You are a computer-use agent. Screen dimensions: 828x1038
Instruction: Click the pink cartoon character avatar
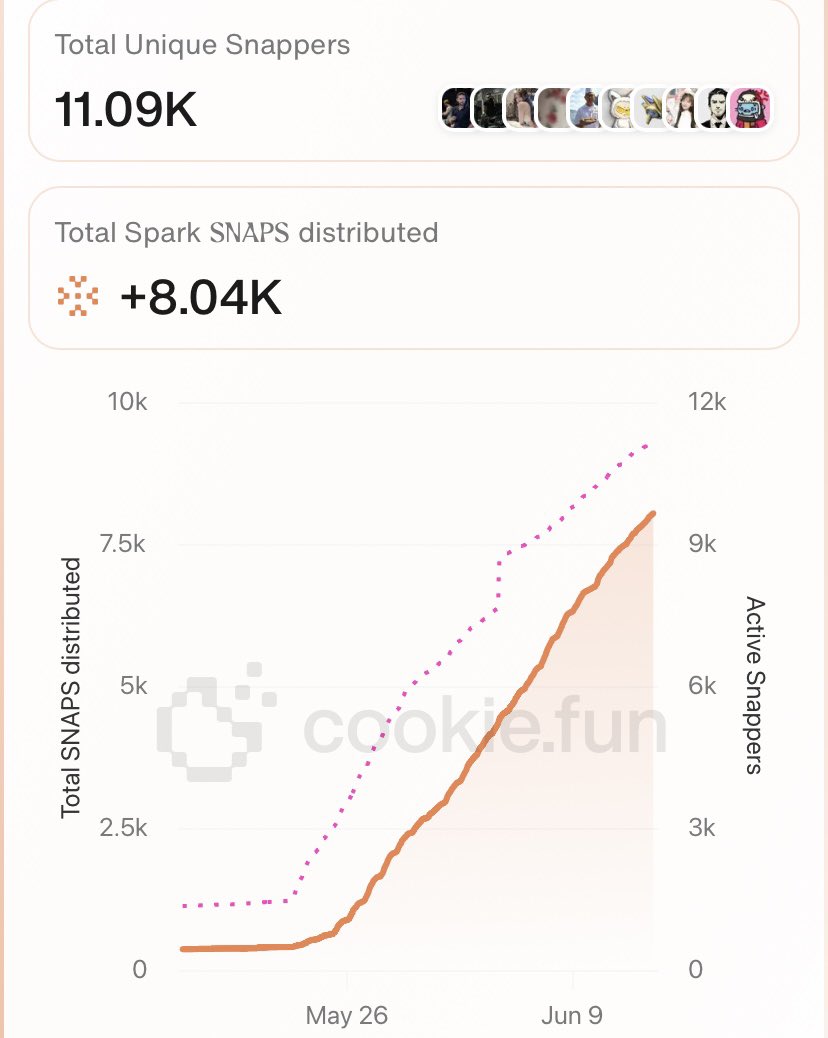pos(751,108)
